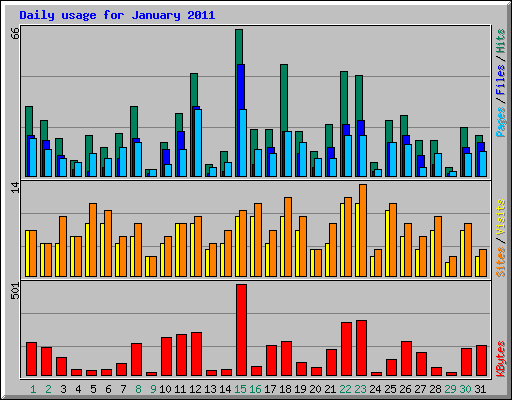Click day 16 on the x-axis
This screenshot has width=512, height=400.
pos(255,389)
